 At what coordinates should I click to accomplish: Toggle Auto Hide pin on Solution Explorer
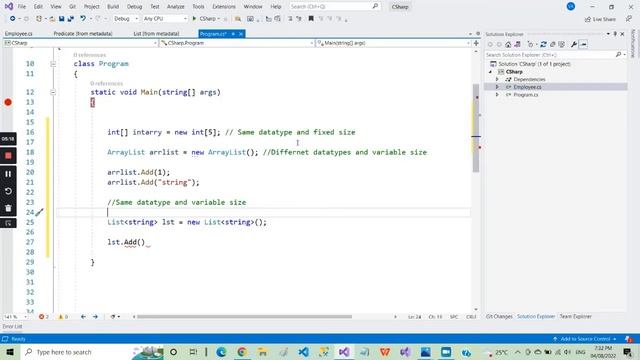coord(615,34)
